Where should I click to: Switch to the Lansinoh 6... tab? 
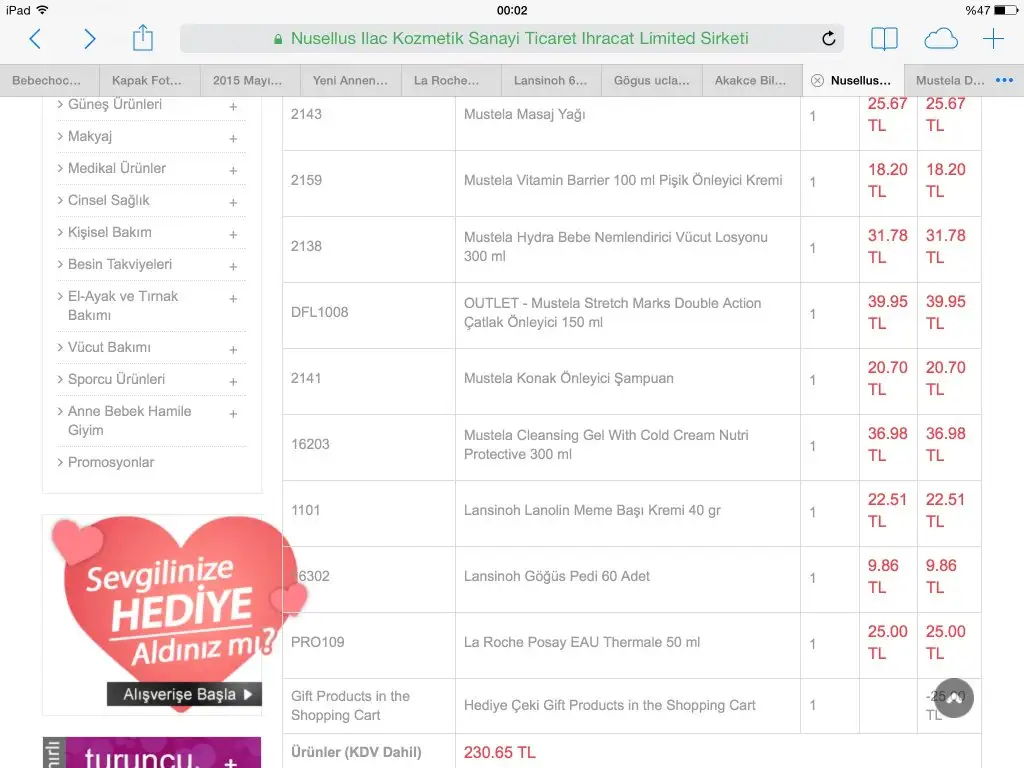551,80
